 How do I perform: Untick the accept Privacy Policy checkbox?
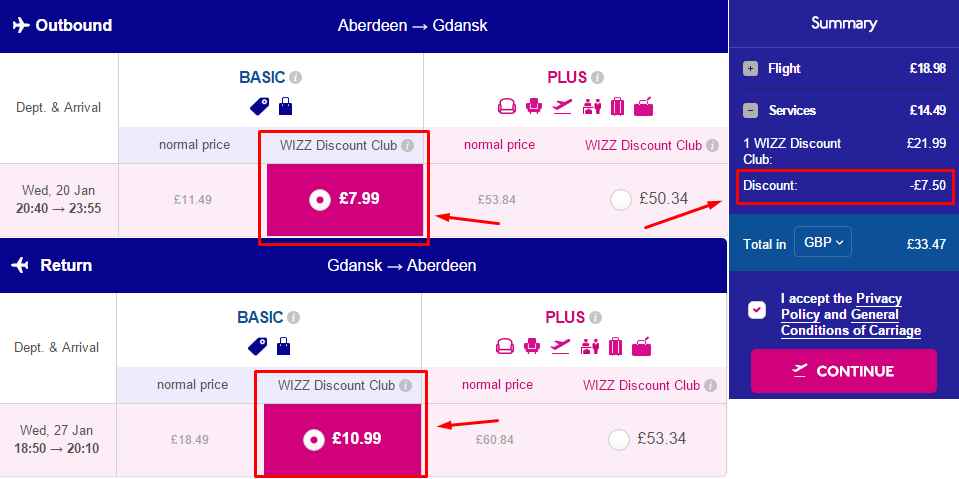pyautogui.click(x=757, y=310)
